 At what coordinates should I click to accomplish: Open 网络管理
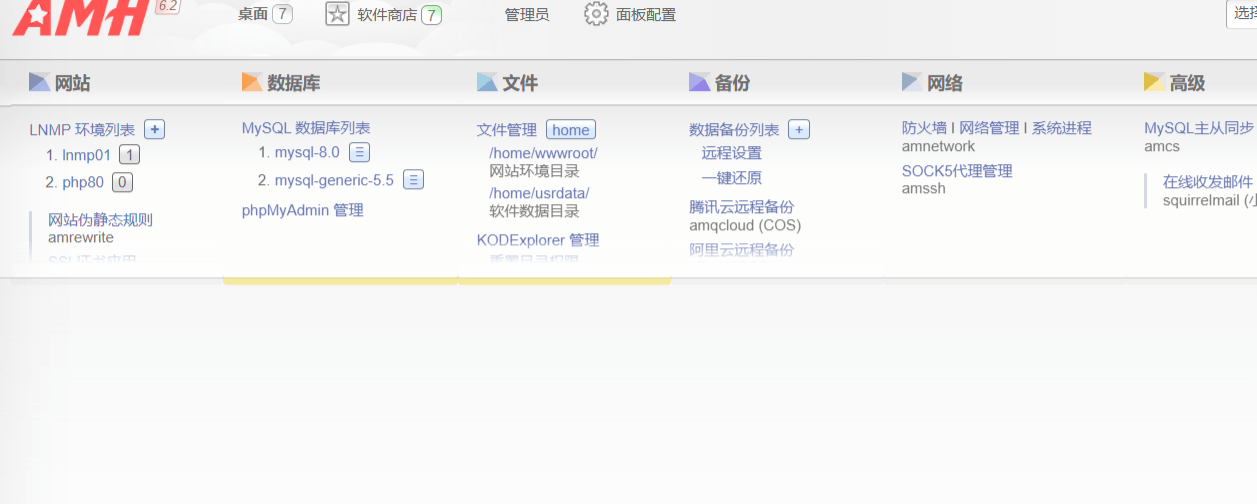point(989,128)
